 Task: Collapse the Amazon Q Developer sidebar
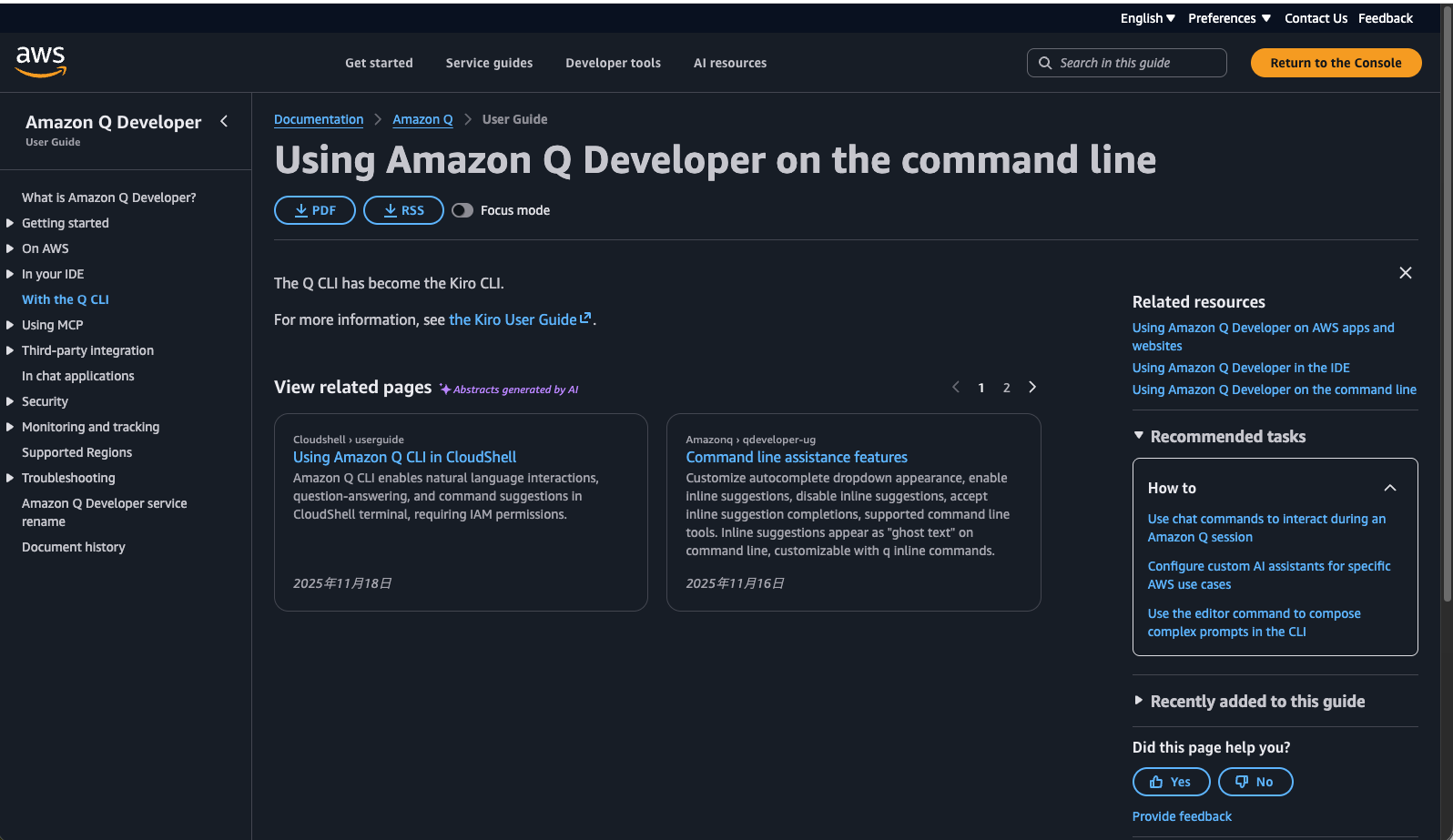[x=224, y=121]
